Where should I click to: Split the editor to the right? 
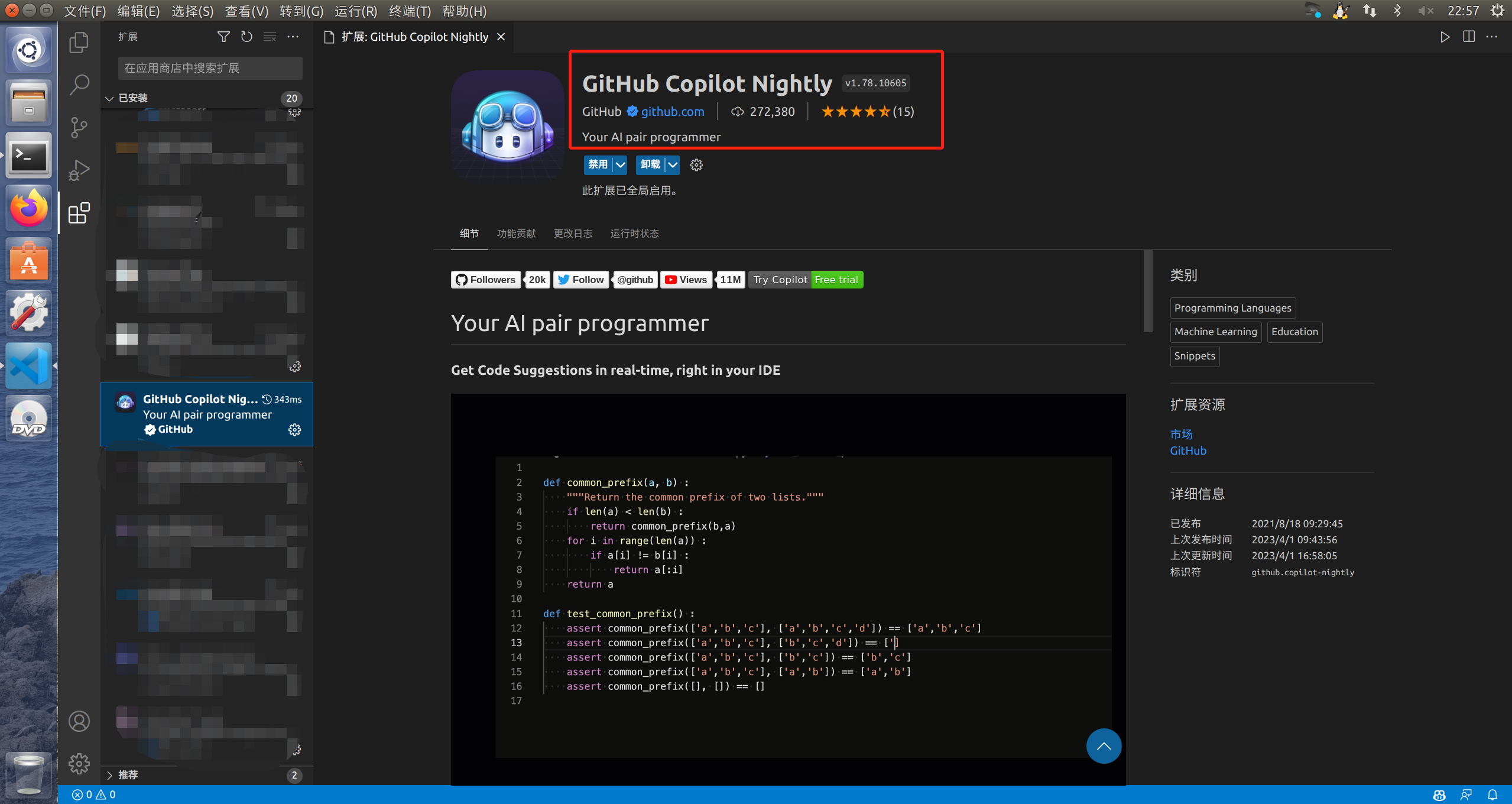(1468, 37)
